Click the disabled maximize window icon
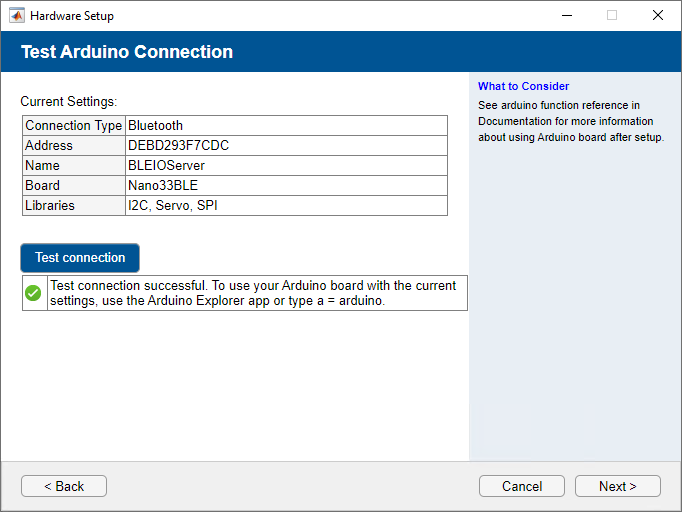The image size is (682, 512). pyautogui.click(x=612, y=15)
